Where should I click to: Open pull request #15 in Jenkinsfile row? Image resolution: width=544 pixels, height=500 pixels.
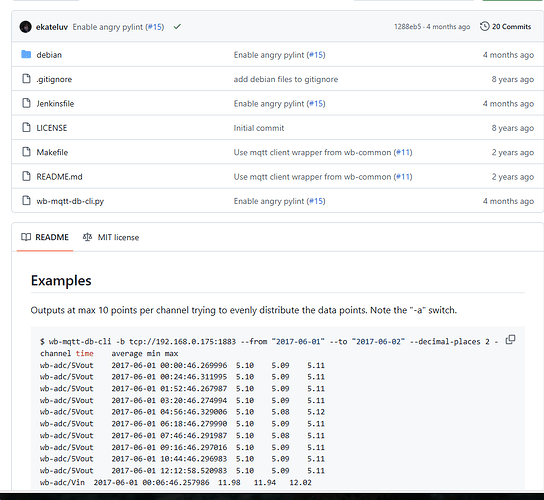(x=316, y=104)
